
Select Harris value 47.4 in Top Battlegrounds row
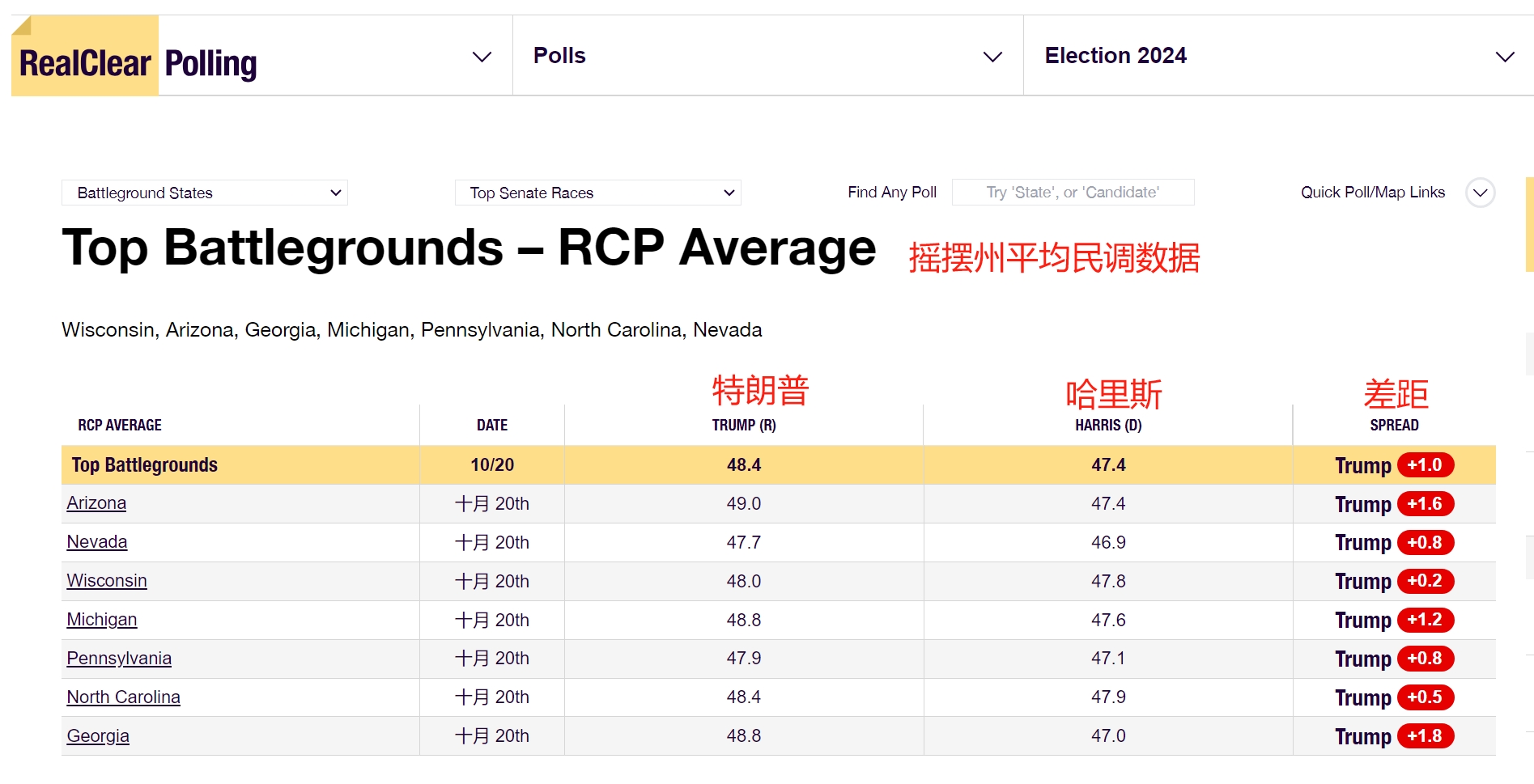click(1108, 465)
